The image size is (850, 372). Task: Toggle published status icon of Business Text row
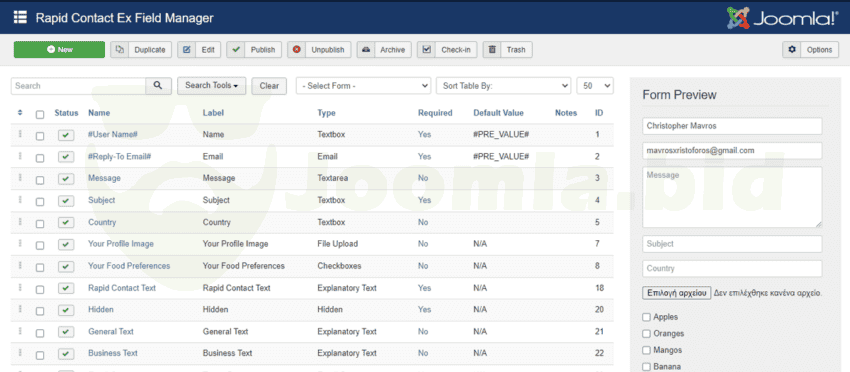[x=66, y=354]
